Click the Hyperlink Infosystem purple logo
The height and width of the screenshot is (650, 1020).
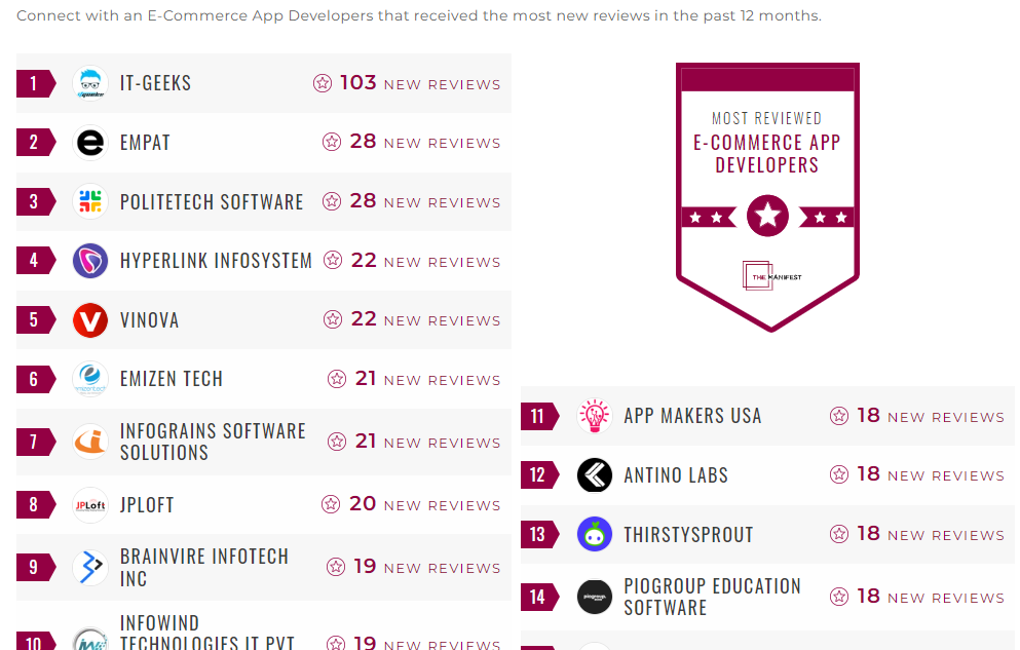click(90, 261)
